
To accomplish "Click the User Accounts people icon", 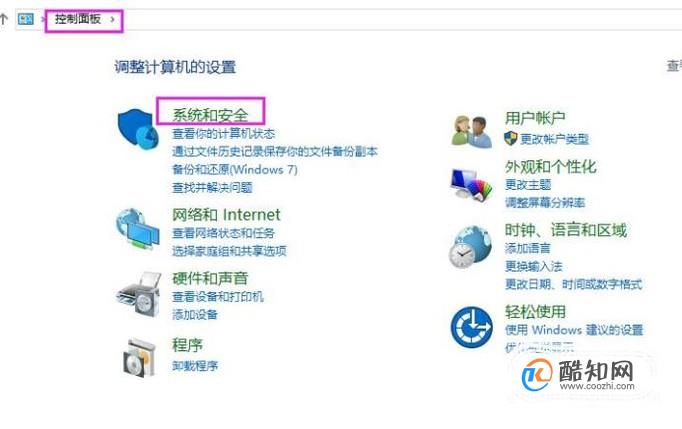I will coord(471,131).
